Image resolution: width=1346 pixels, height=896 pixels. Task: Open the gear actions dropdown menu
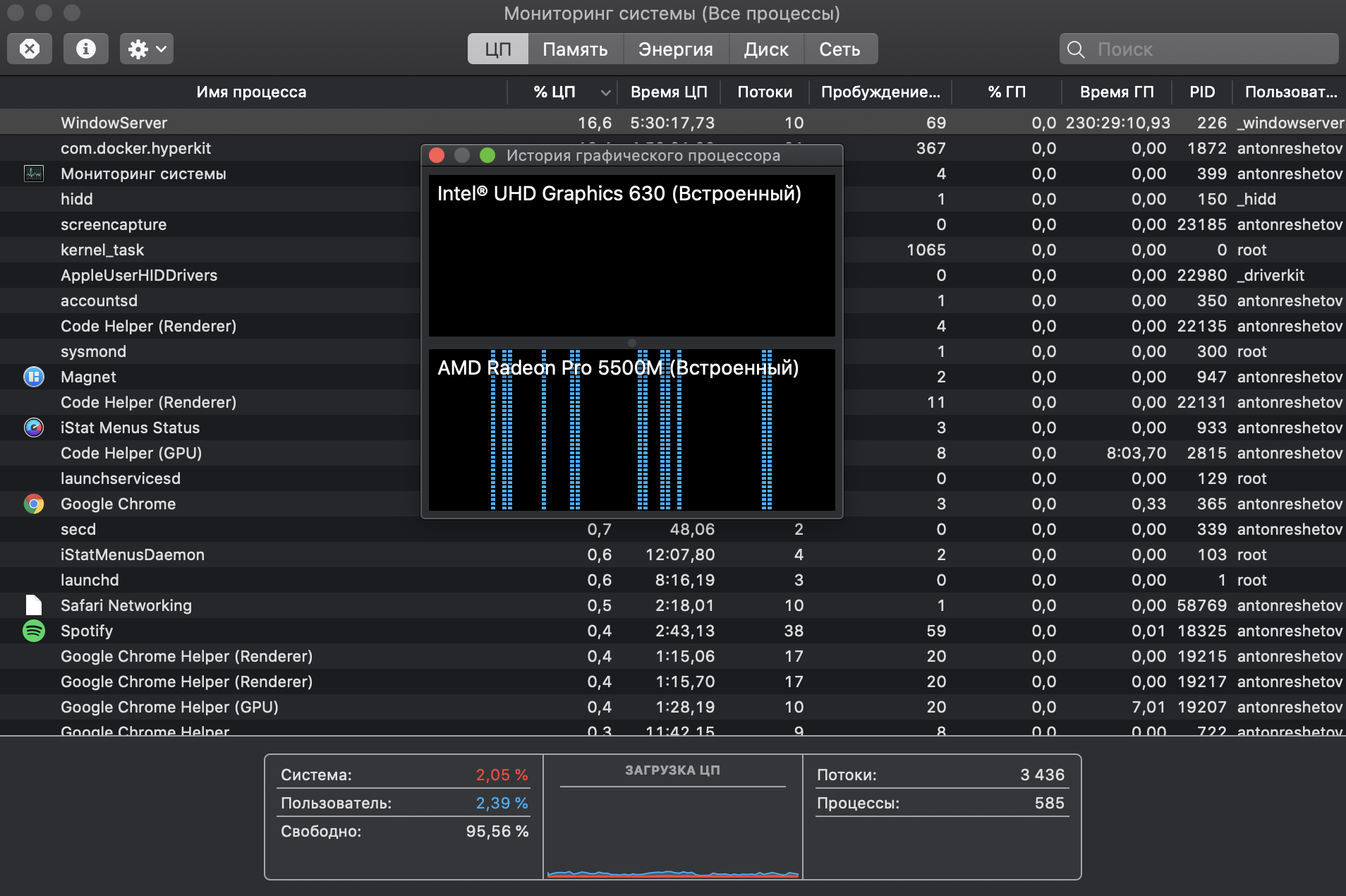(x=147, y=49)
